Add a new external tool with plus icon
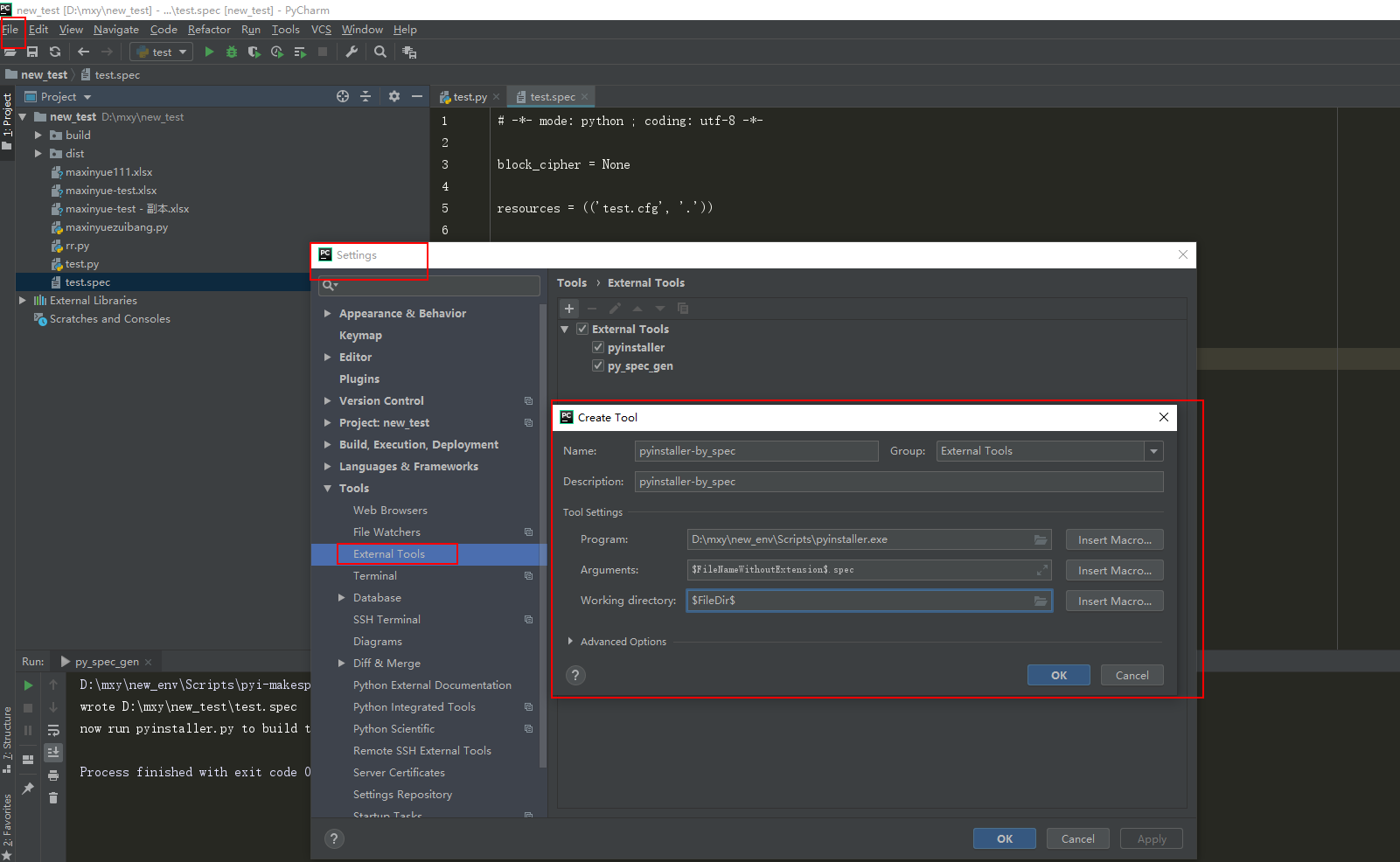Viewport: 1400px width, 862px height. tap(569, 309)
